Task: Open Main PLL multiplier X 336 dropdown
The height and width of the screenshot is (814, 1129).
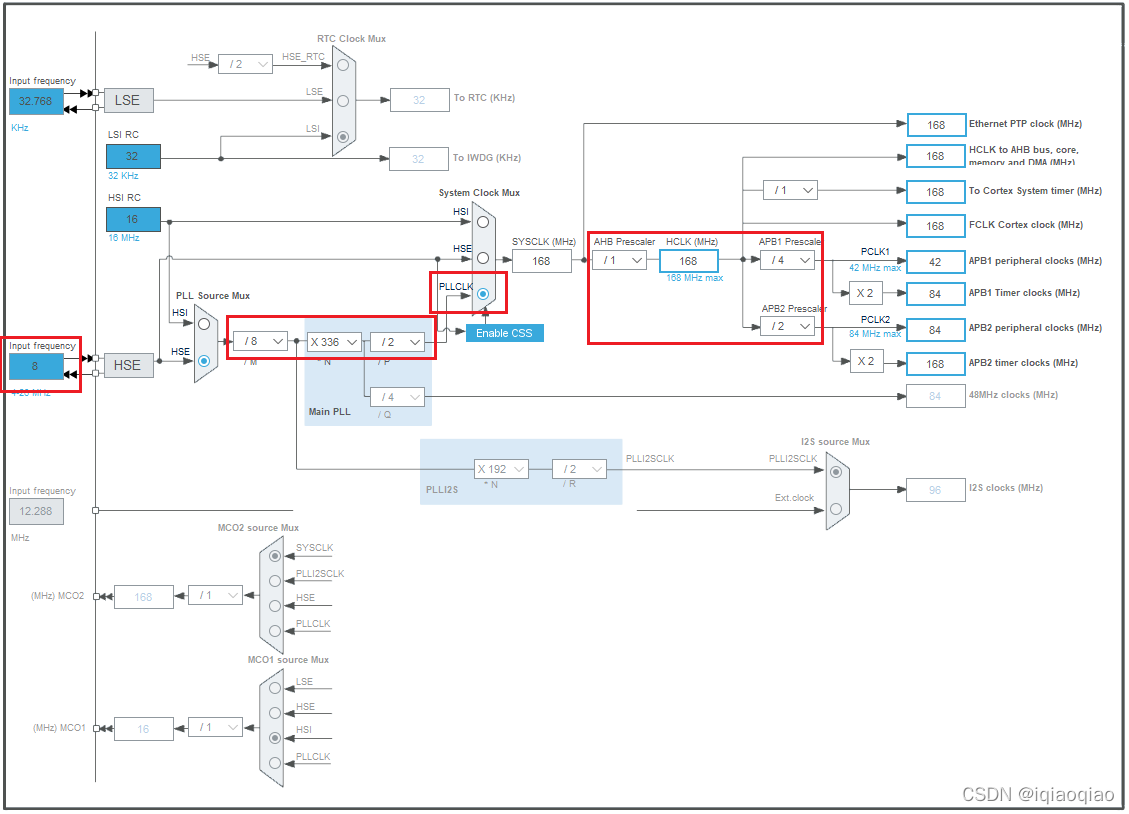Action: (x=334, y=342)
